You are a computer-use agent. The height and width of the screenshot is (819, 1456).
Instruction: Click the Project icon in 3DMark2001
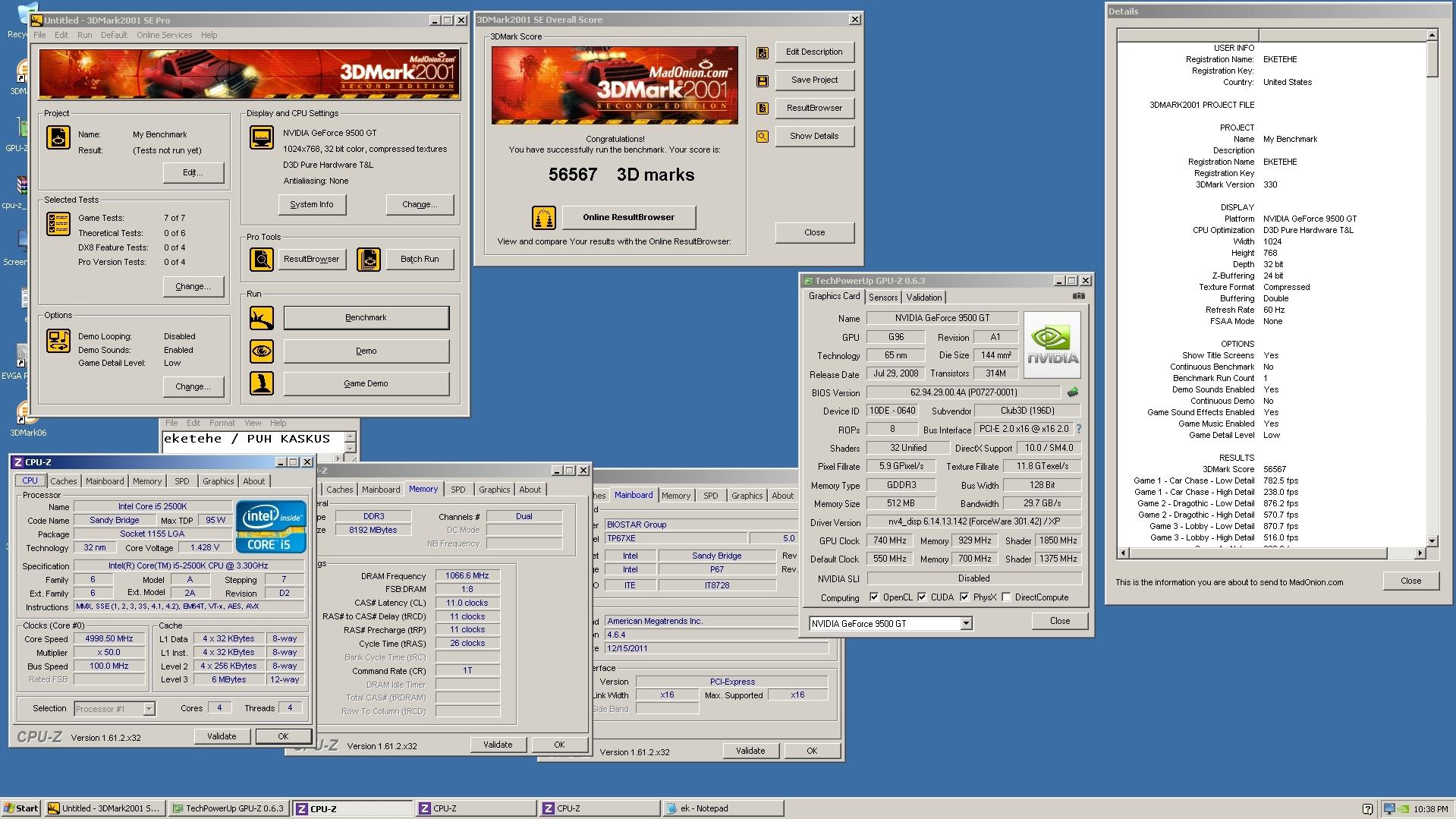58,137
